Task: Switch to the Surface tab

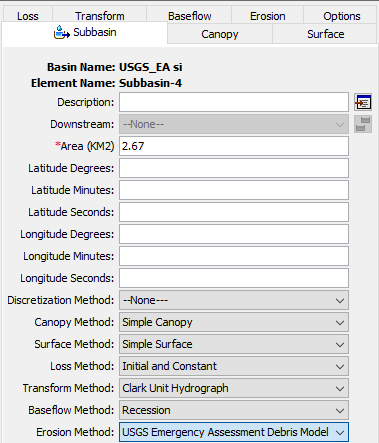Action: 325,34
